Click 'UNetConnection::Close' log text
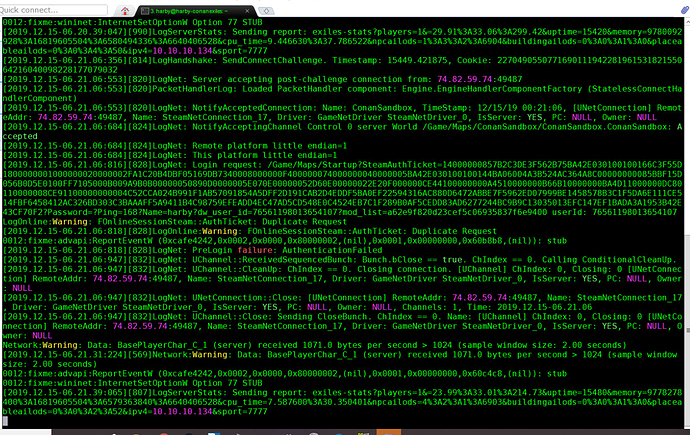 coord(247,298)
